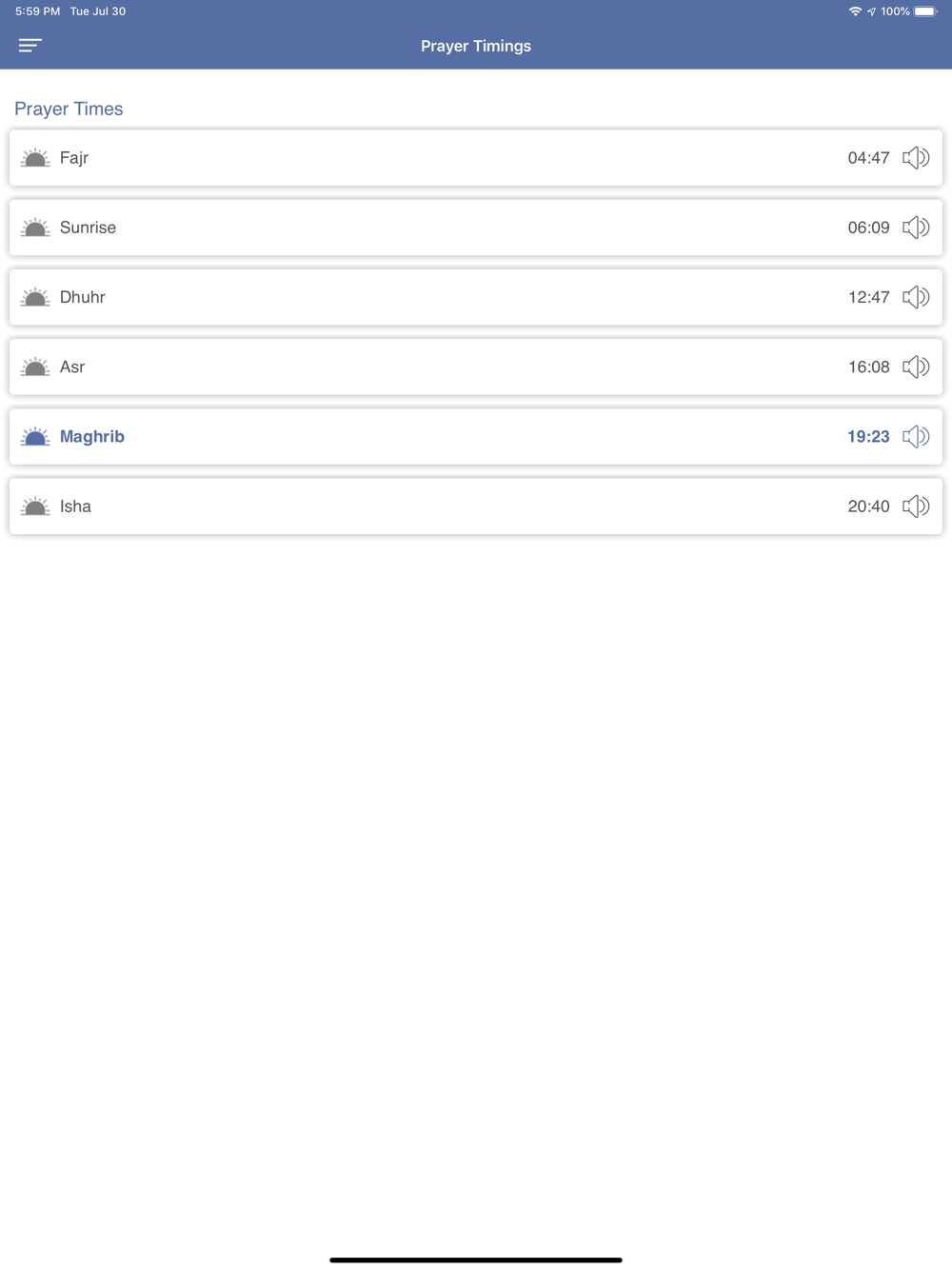This screenshot has width=952, height=1270.
Task: Tap the Dhuhr time 12:47
Action: [x=868, y=297]
